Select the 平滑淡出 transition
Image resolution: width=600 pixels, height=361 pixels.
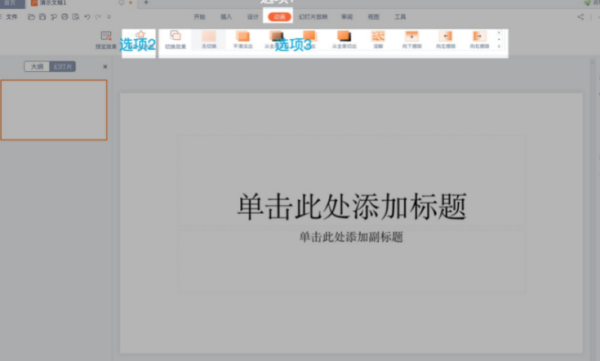click(x=243, y=40)
